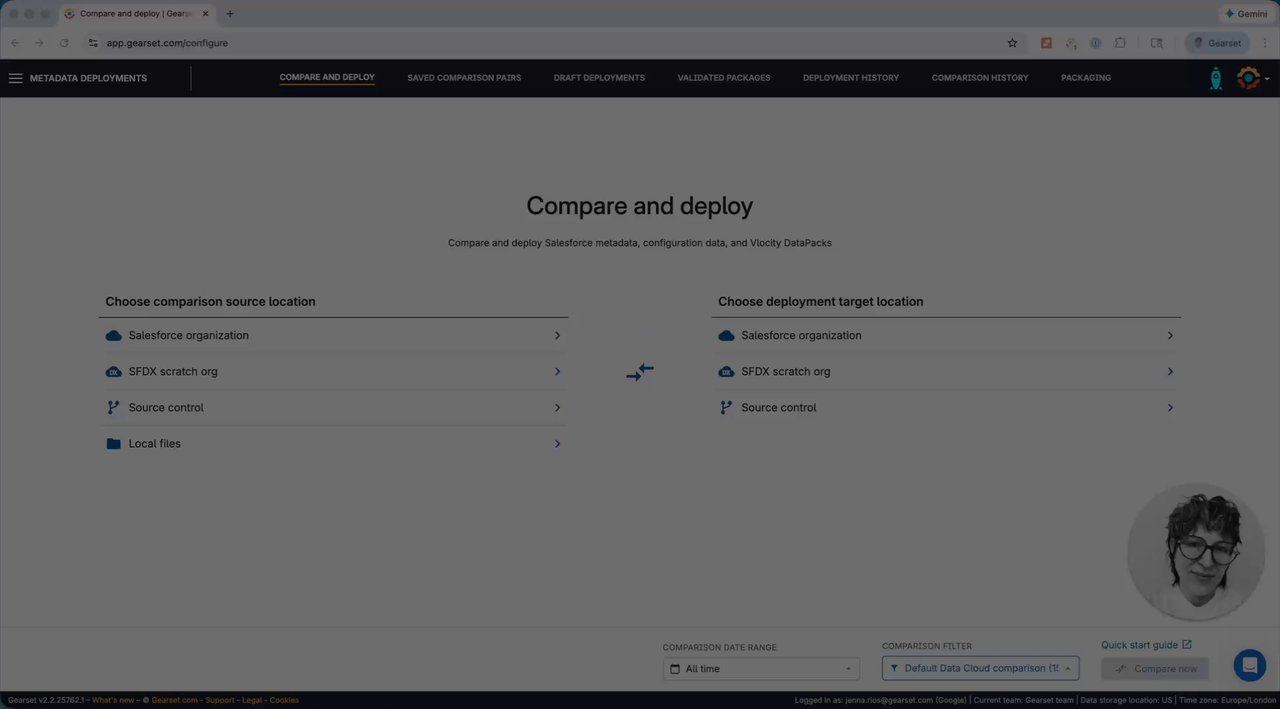Bookmark this page with the star icon
This screenshot has height=709, width=1280.
click(x=1012, y=43)
